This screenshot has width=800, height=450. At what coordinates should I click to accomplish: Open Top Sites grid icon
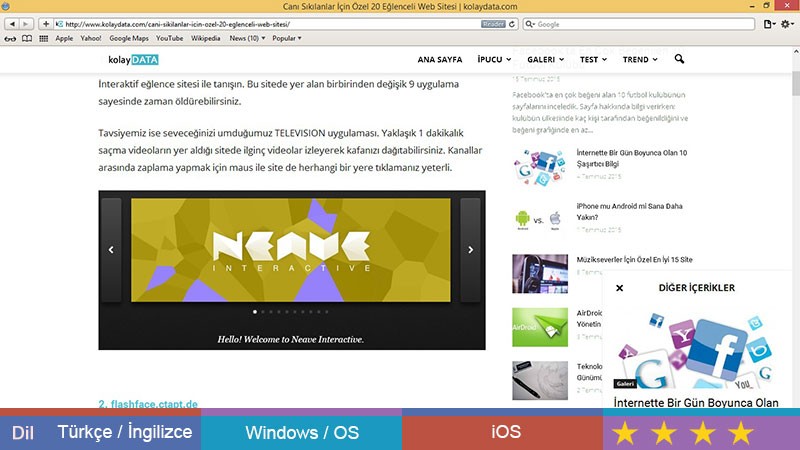pos(43,38)
